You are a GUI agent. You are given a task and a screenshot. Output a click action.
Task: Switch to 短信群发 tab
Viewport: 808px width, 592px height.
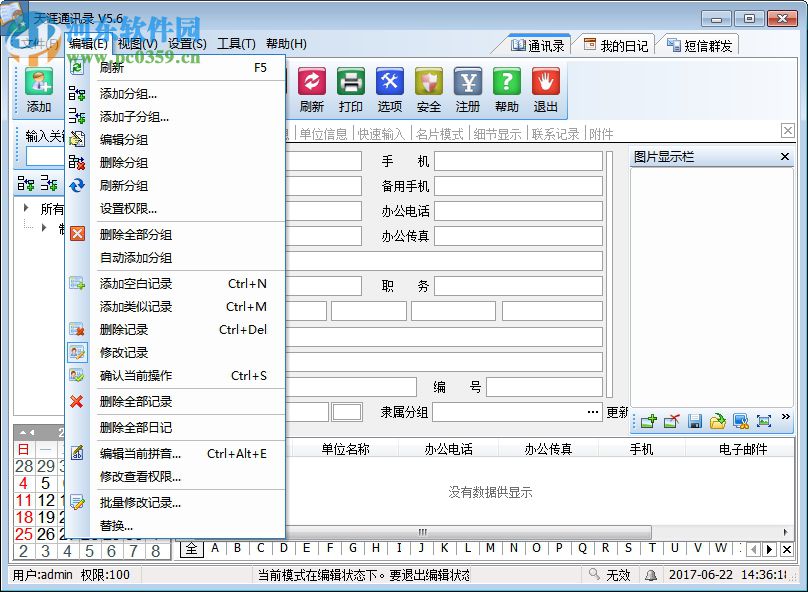pyautogui.click(x=699, y=46)
